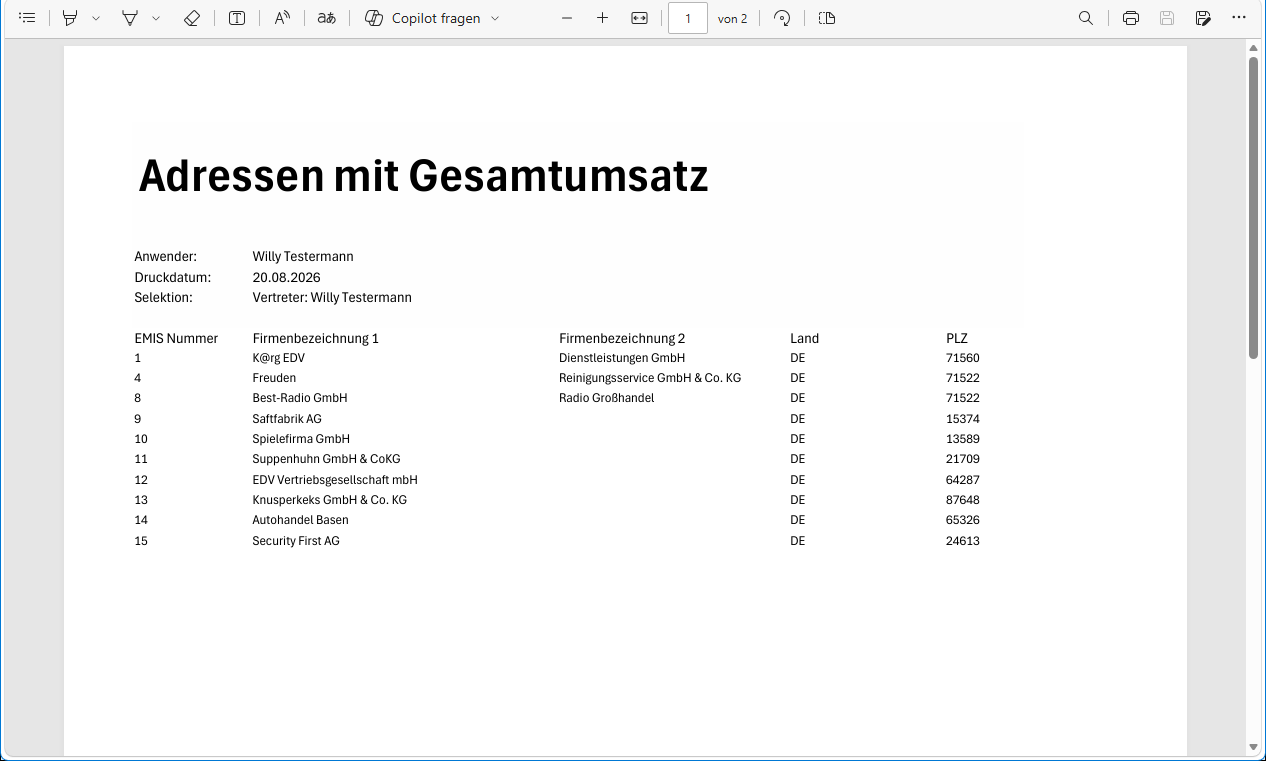This screenshot has width=1266, height=761.
Task: Add a text box annotation
Action: point(237,18)
